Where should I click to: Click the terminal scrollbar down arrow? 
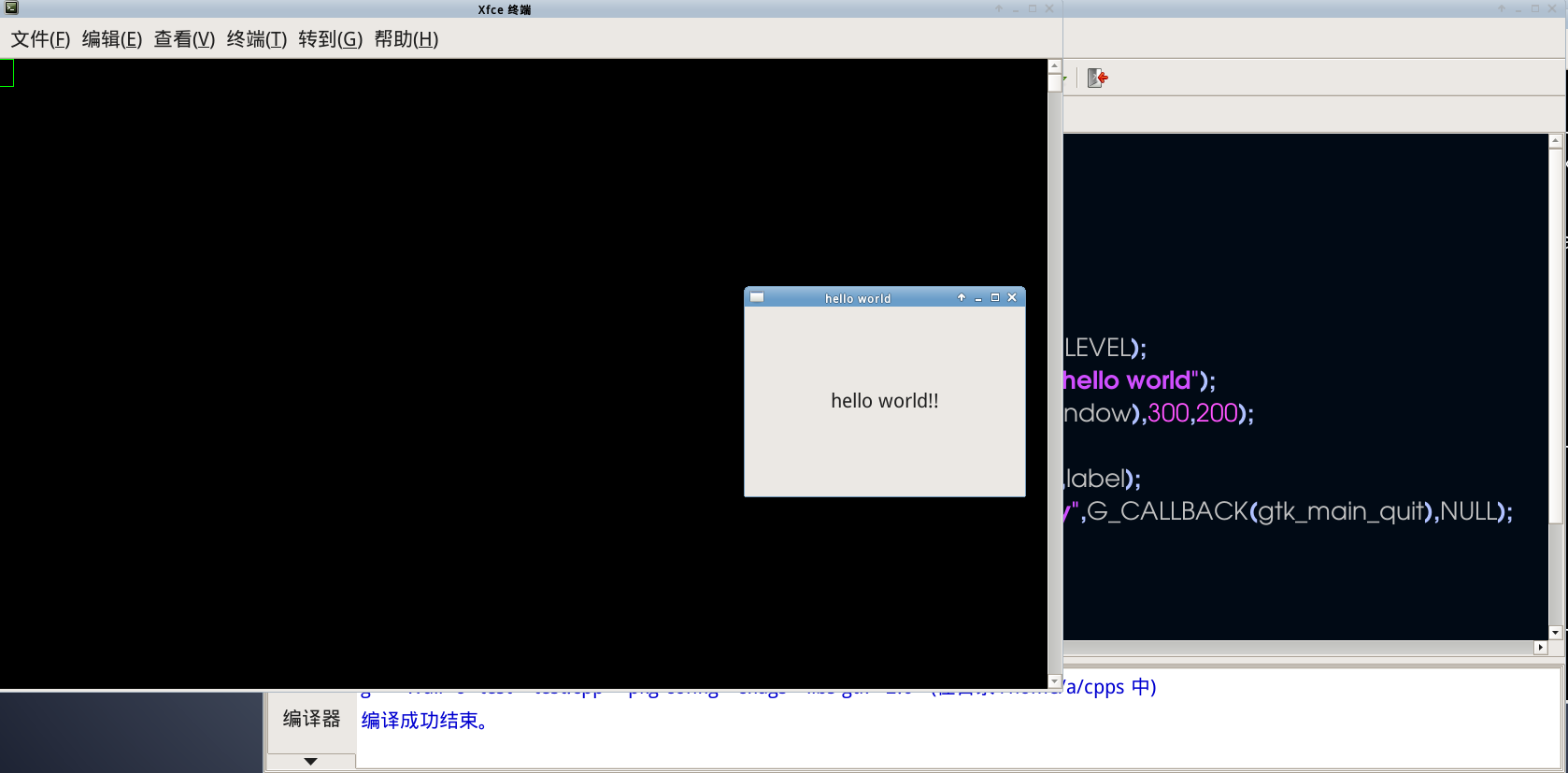coord(1055,681)
